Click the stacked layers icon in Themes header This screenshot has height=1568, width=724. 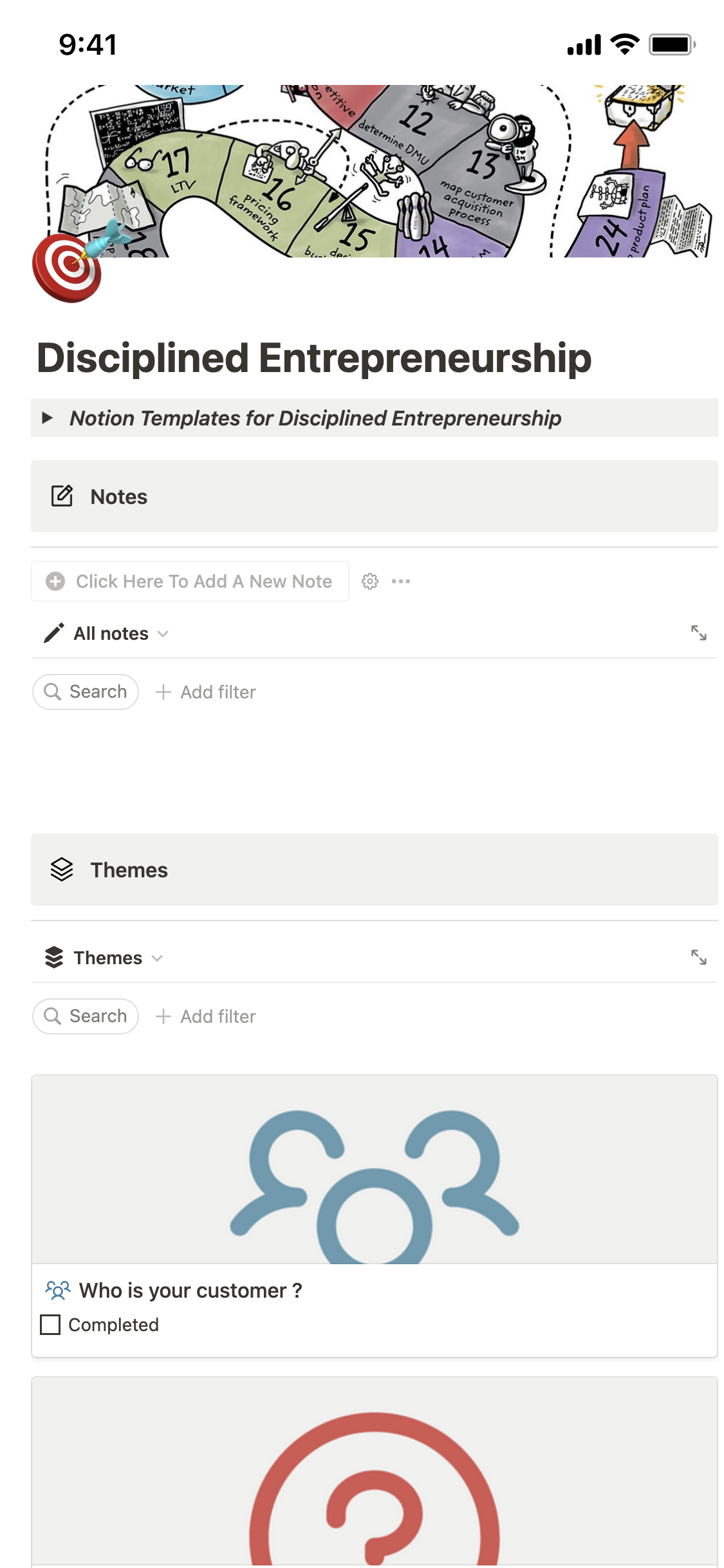pos(62,870)
